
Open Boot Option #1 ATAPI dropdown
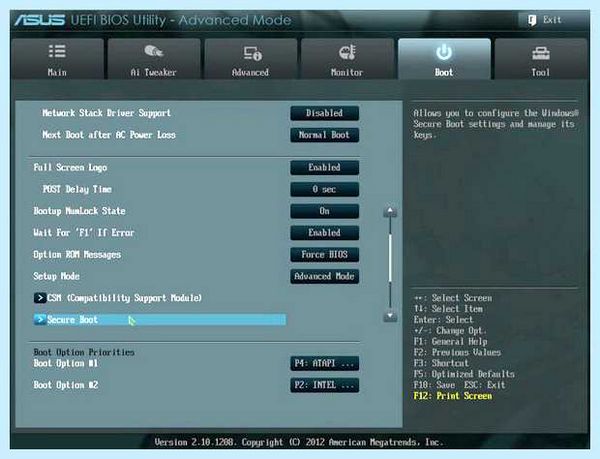tap(324, 363)
